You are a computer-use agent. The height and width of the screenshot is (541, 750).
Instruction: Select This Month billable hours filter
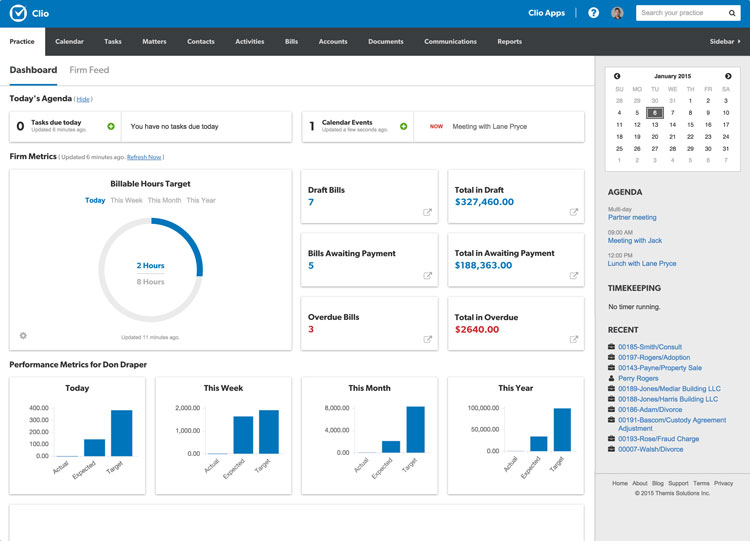[164, 200]
